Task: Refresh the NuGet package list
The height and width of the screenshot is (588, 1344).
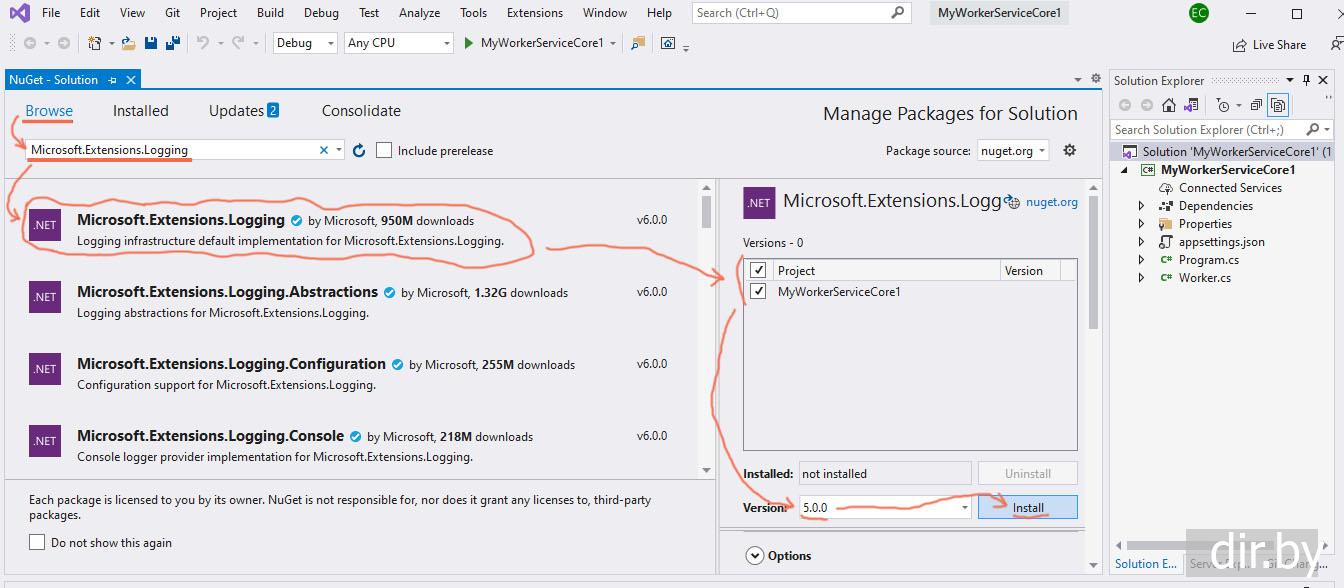Action: tap(359, 151)
